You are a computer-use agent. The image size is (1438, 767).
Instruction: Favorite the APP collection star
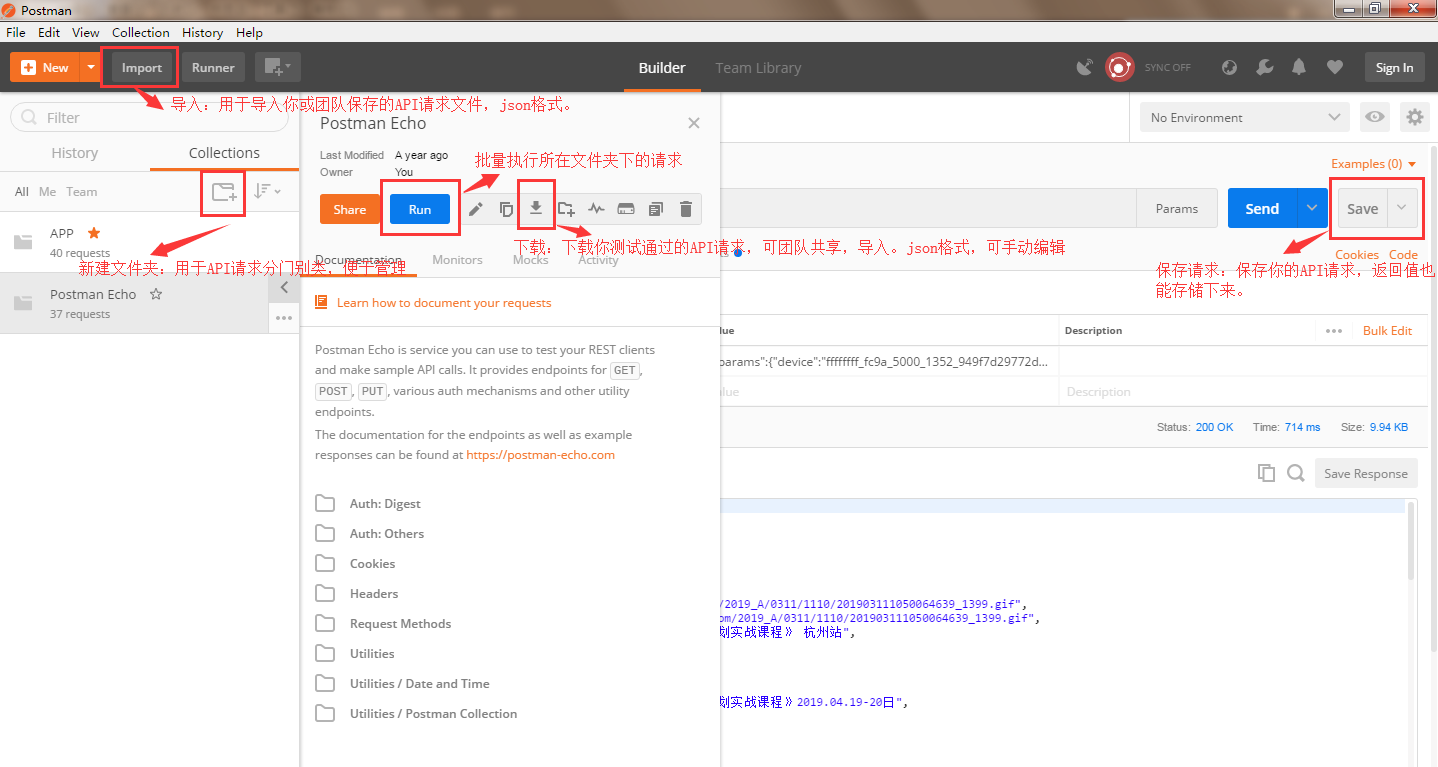tap(96, 232)
